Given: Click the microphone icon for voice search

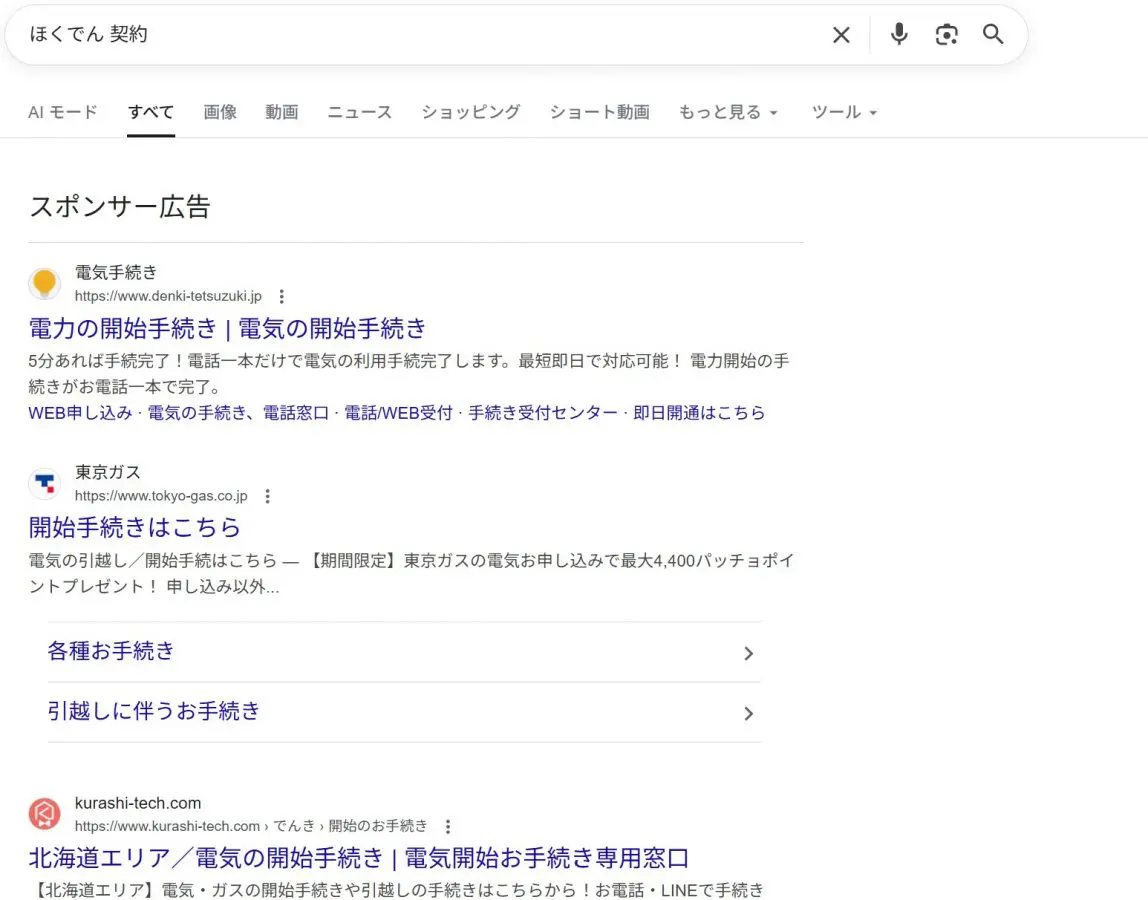Looking at the screenshot, I should tap(898, 34).
